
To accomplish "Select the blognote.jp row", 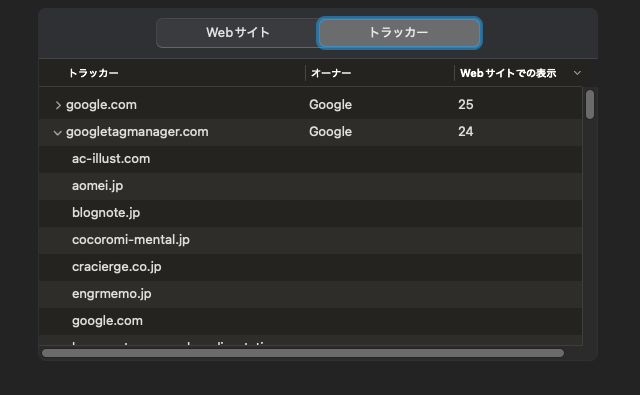I will point(311,213).
